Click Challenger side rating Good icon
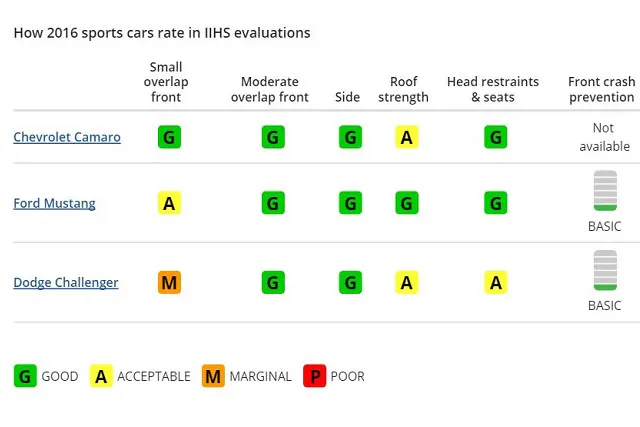The image size is (640, 427). (x=350, y=282)
